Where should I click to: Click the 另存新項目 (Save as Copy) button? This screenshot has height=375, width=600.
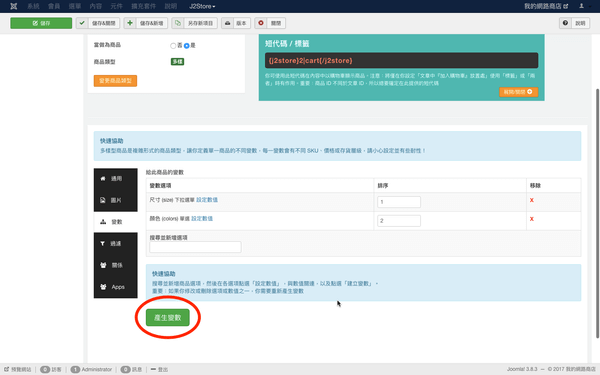click(195, 23)
